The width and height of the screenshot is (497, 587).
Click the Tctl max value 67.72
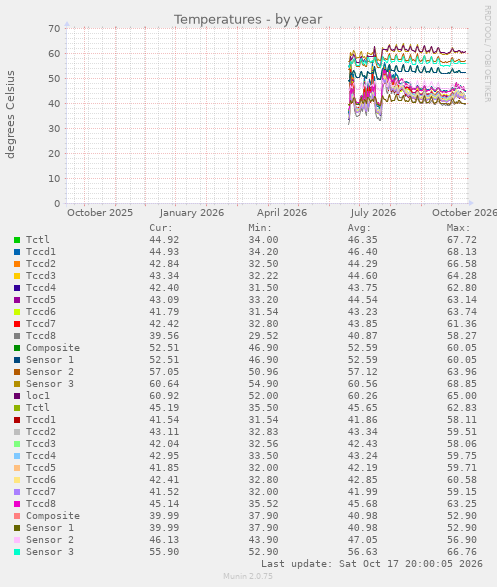click(x=462, y=240)
